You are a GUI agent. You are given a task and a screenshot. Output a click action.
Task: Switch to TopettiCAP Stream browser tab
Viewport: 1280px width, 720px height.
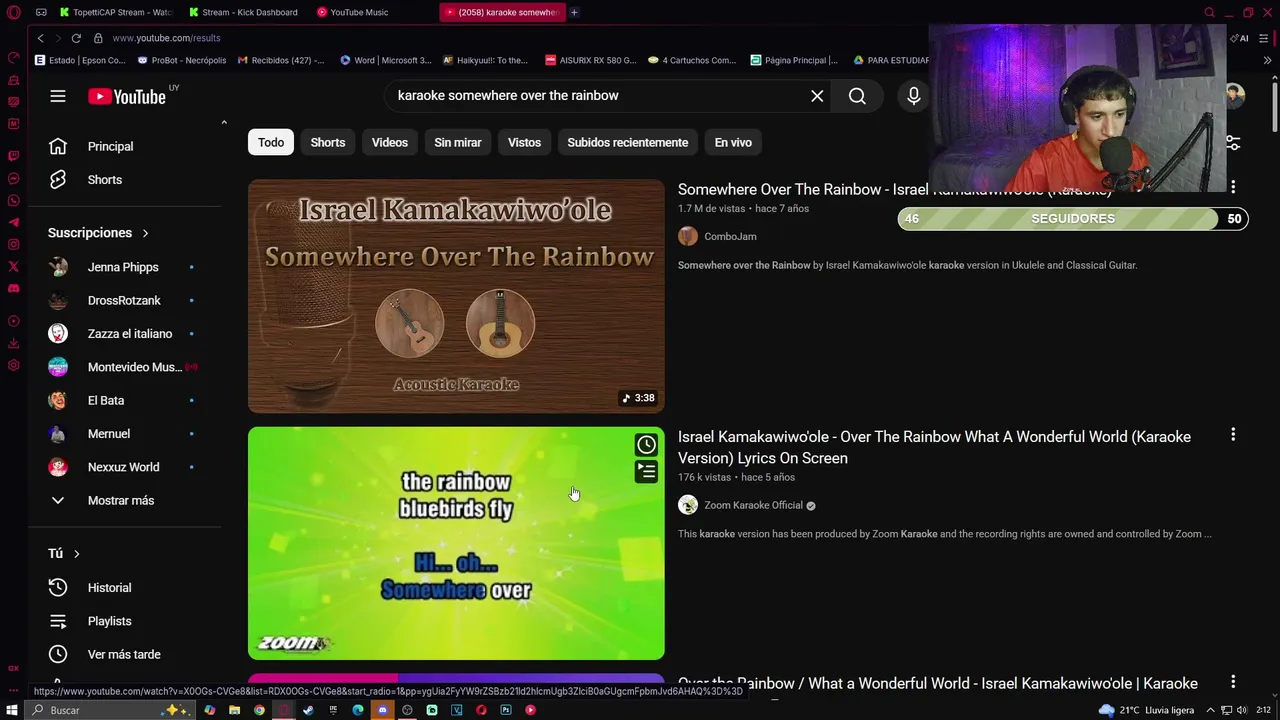pyautogui.click(x=115, y=12)
